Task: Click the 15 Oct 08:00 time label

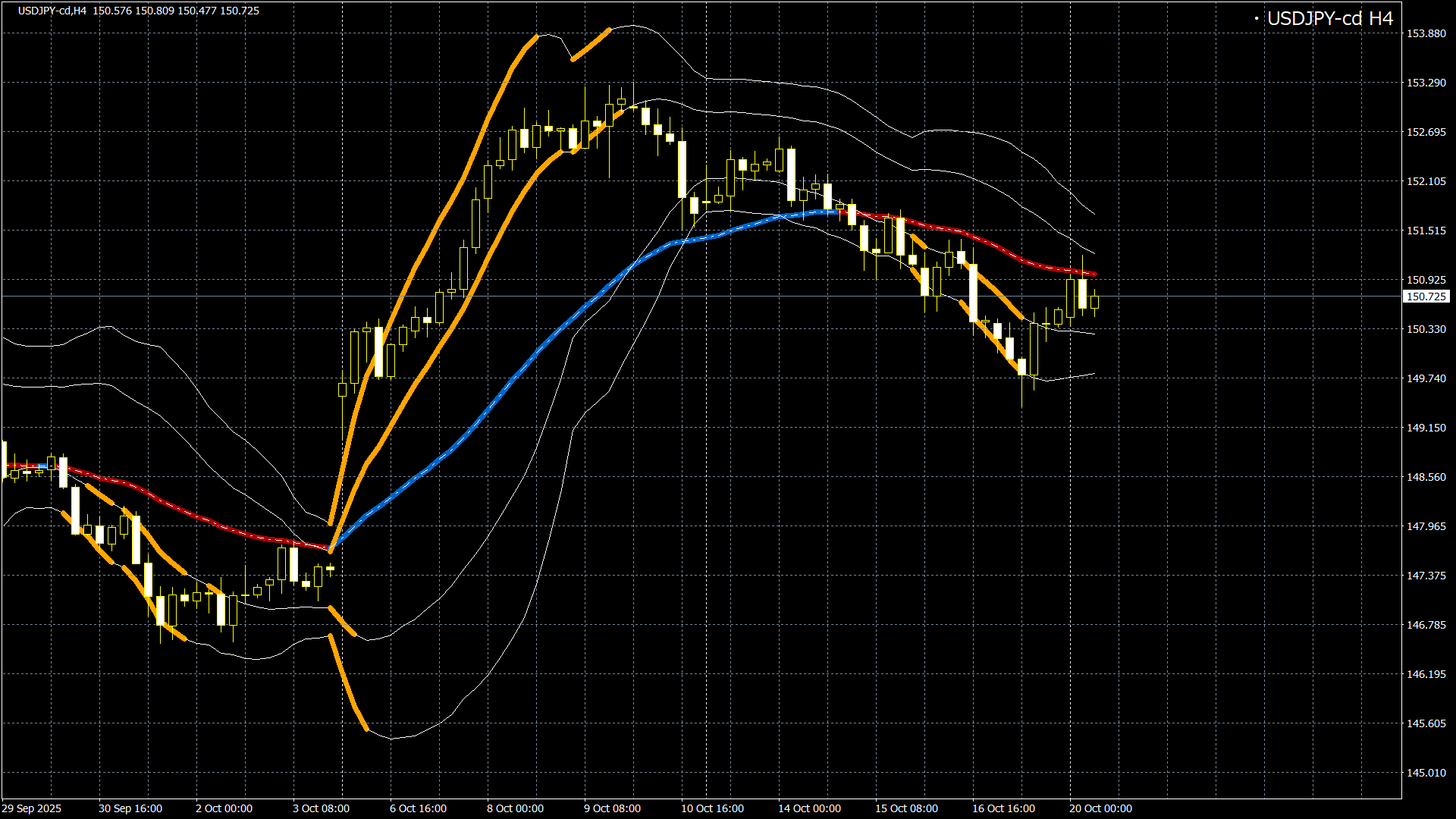Action: (x=906, y=808)
